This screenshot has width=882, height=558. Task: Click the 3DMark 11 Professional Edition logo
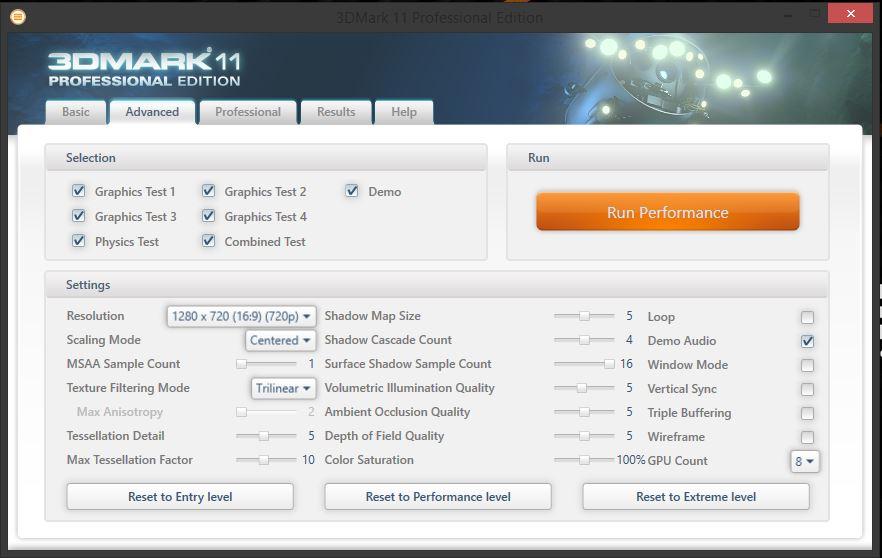(145, 68)
